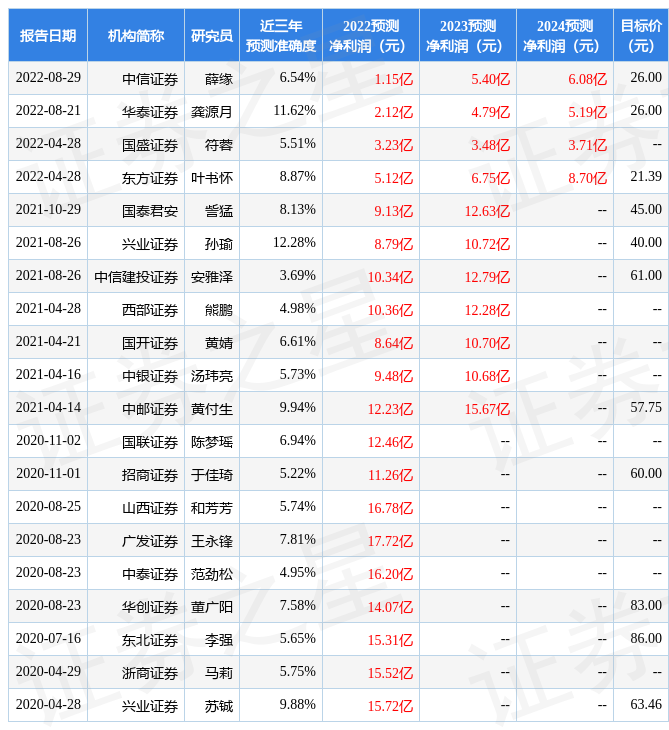Click the 12.63亿 forecast value

pyautogui.click(x=487, y=211)
